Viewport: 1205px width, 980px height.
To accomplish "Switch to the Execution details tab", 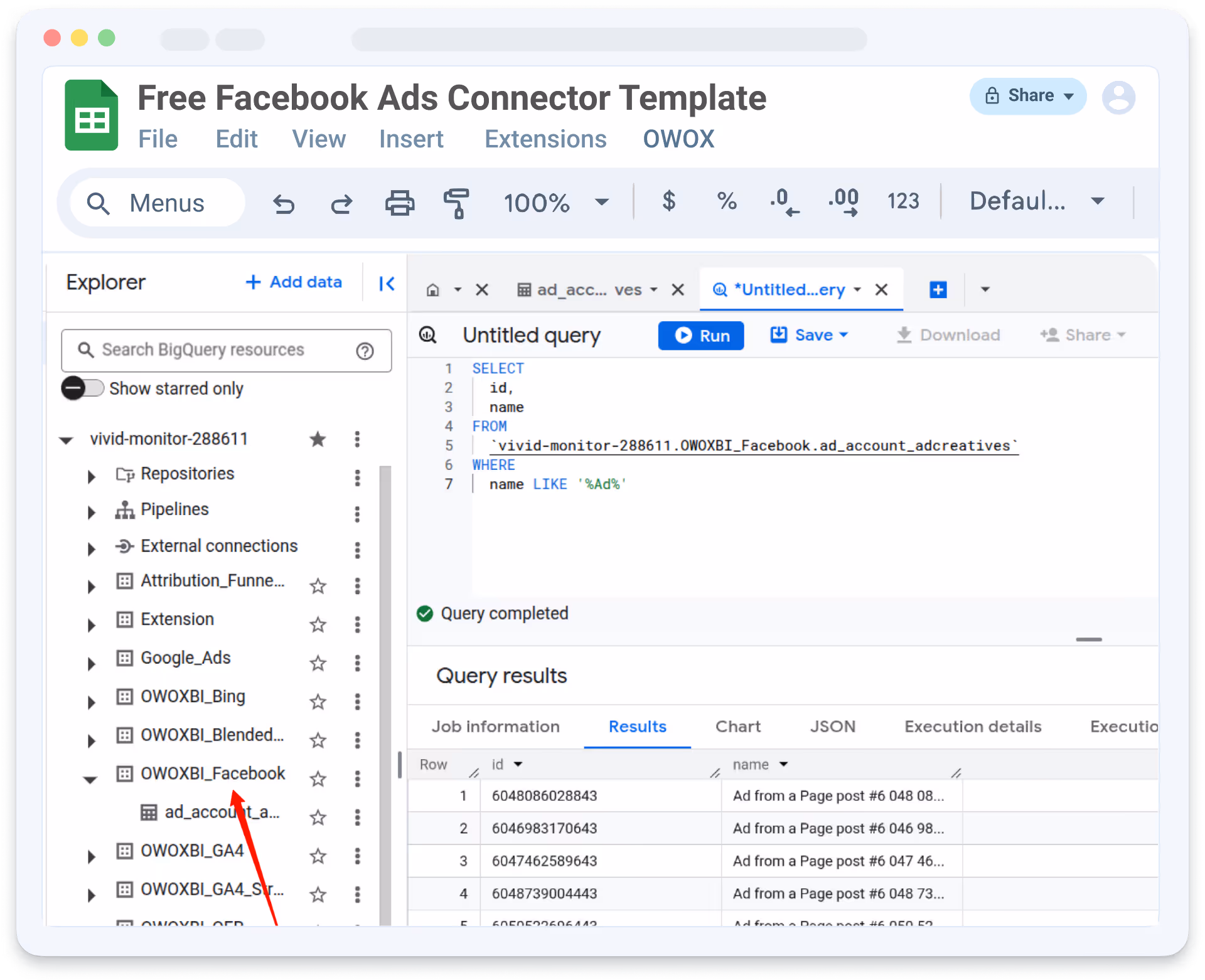I will (x=973, y=727).
